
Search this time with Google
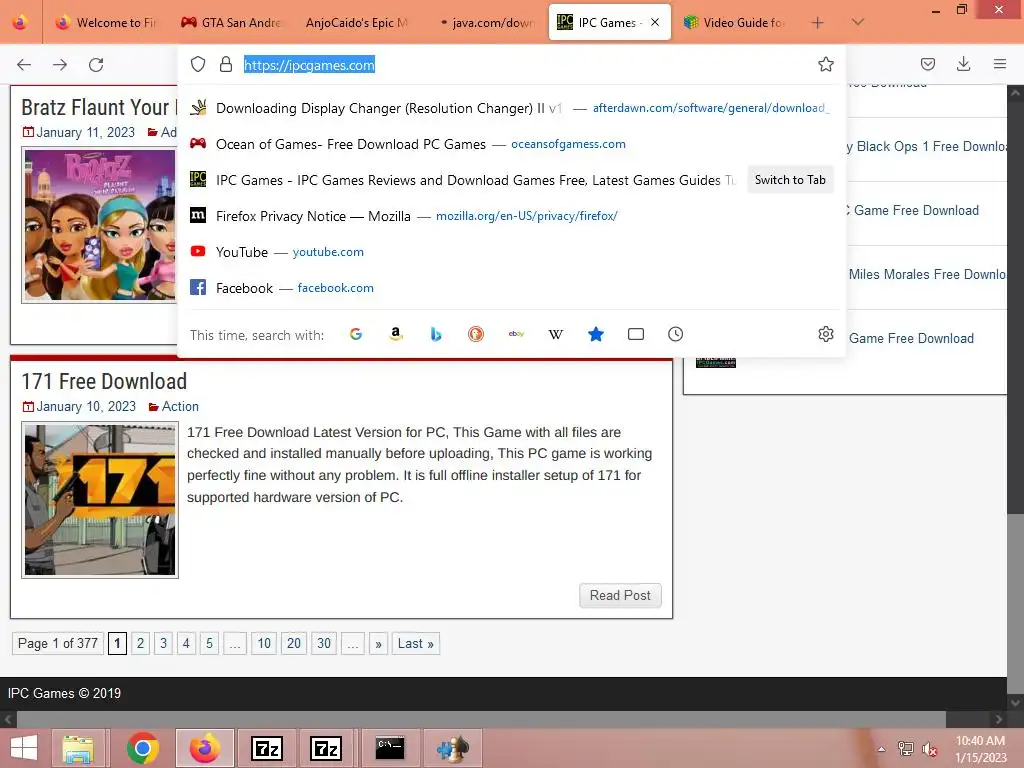pos(356,334)
